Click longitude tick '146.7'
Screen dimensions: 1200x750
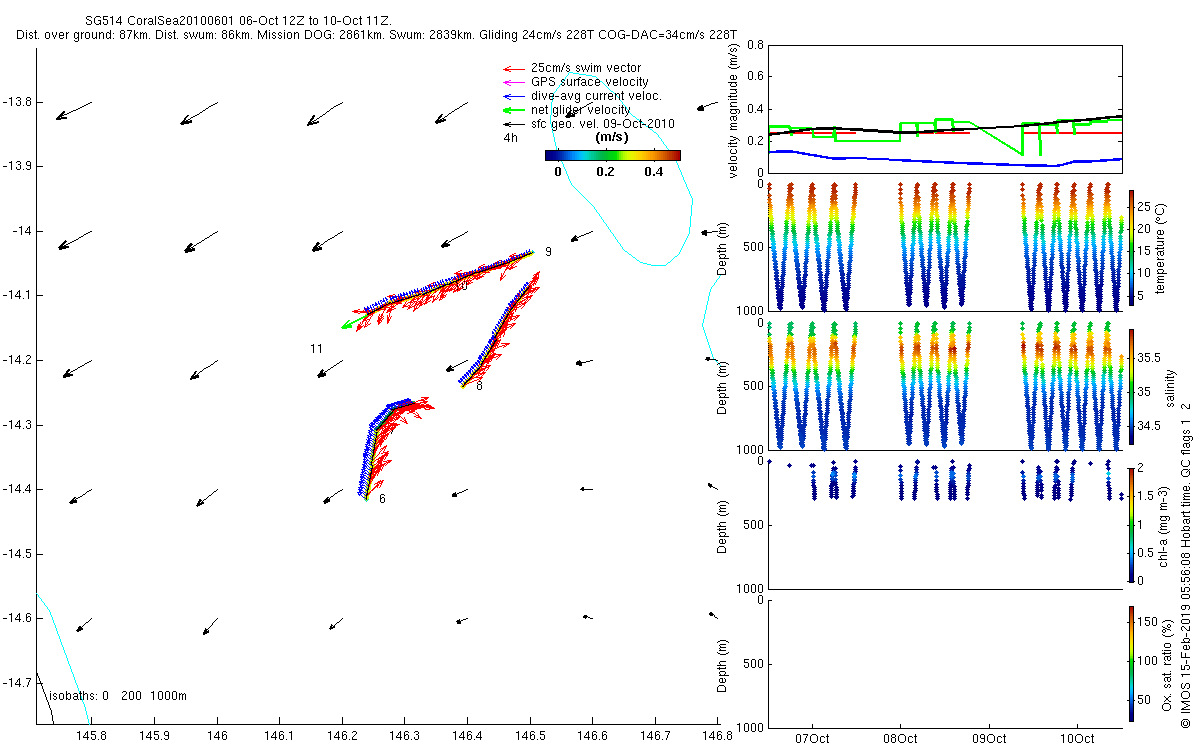point(655,736)
